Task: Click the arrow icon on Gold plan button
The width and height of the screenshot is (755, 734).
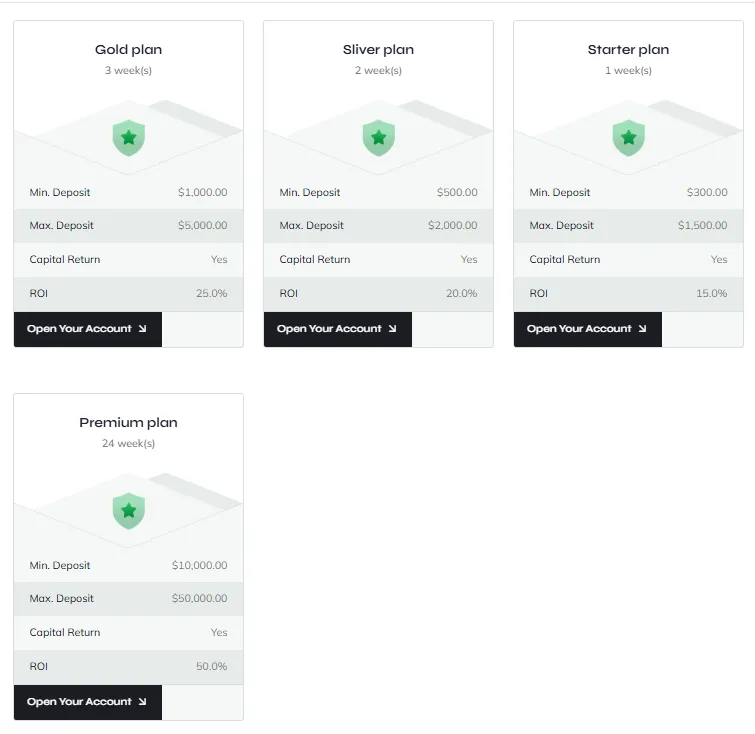Action: (142, 329)
